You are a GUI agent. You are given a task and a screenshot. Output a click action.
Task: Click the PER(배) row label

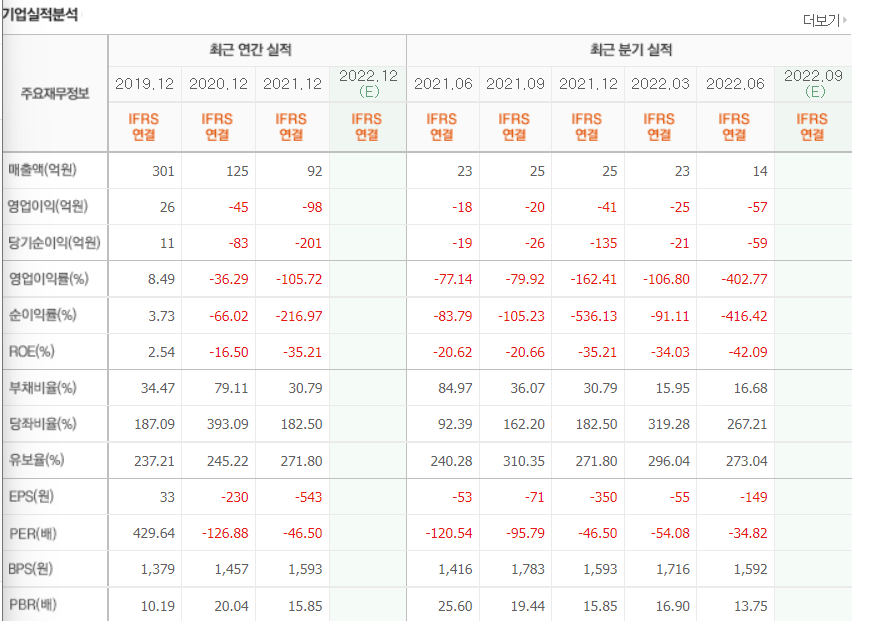(x=33, y=534)
